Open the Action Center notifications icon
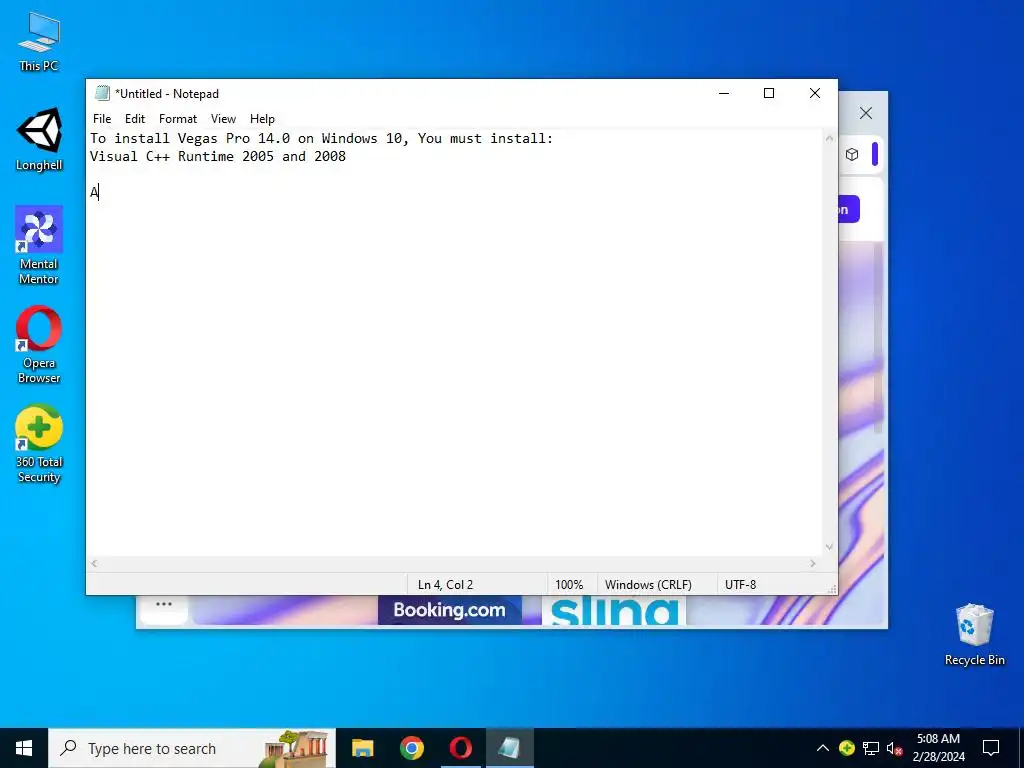 pyautogui.click(x=991, y=748)
